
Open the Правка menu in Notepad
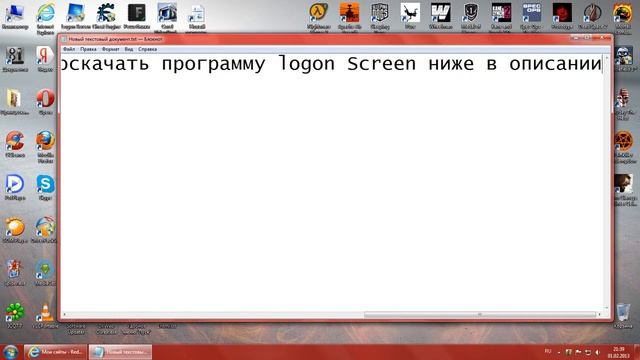click(x=88, y=49)
